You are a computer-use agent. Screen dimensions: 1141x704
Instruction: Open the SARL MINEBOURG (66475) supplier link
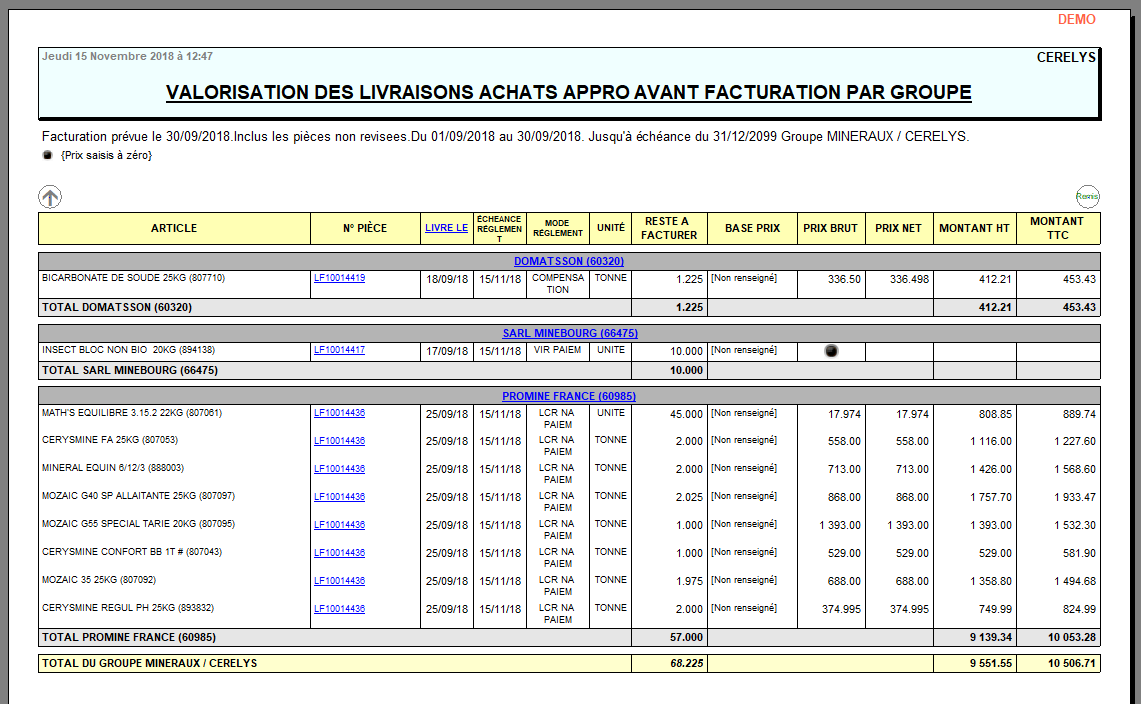(x=570, y=333)
